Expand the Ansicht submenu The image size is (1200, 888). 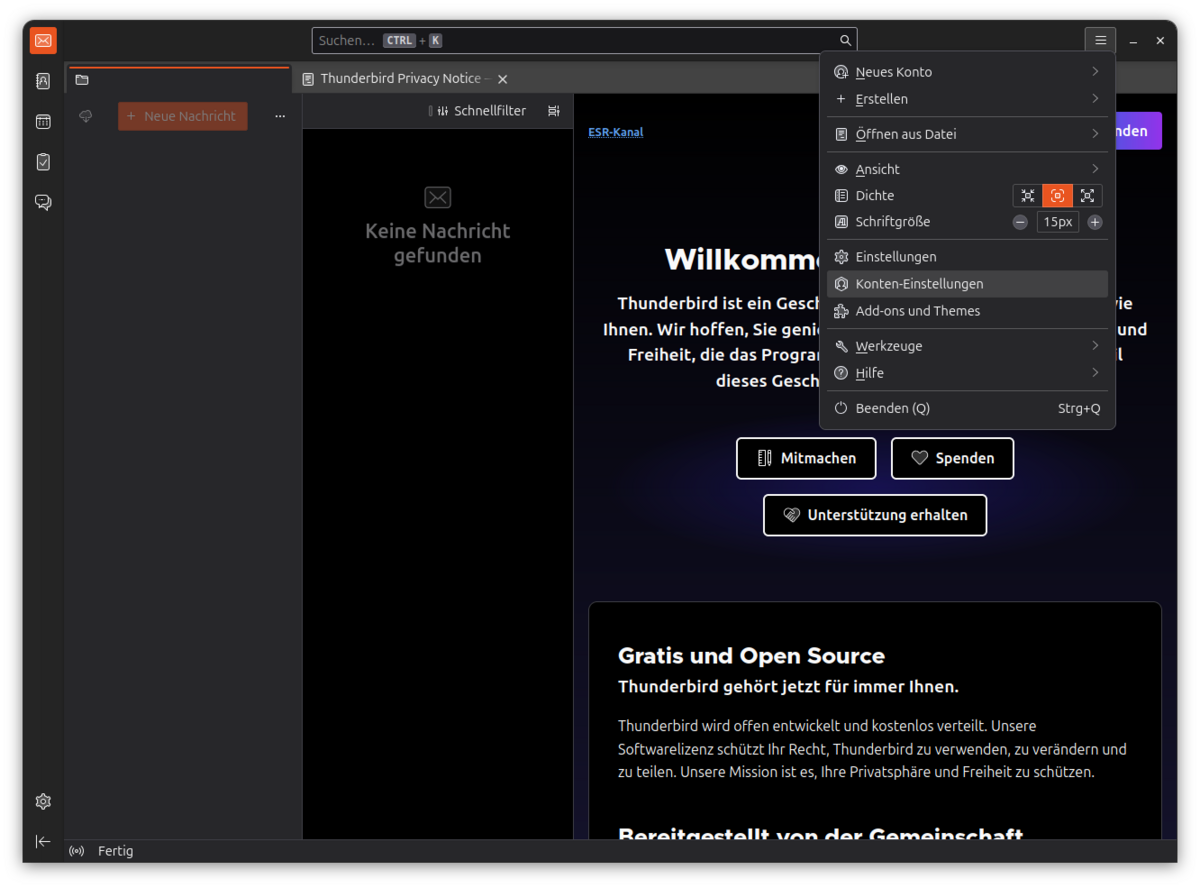[966, 169]
